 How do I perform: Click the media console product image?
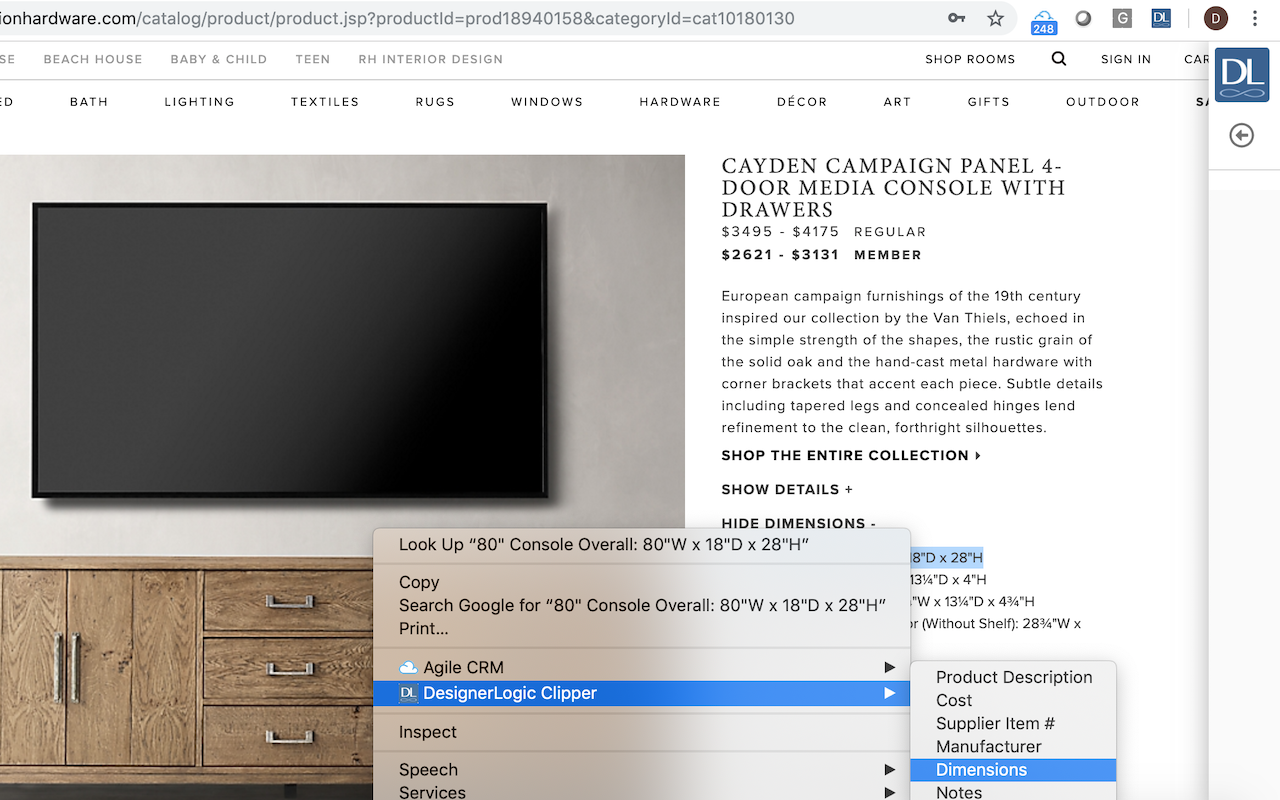click(x=342, y=477)
